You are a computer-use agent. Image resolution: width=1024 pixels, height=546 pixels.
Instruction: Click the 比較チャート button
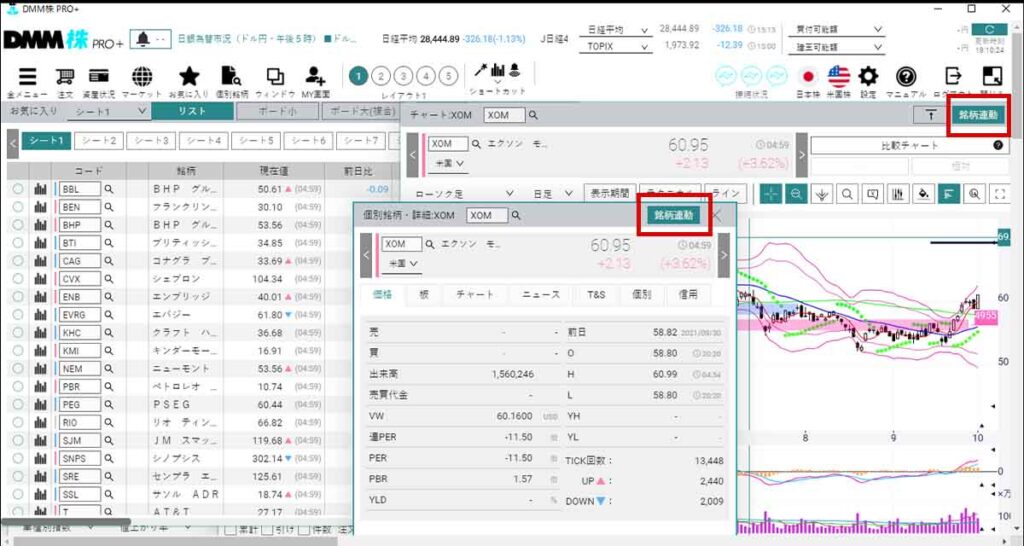tap(910, 146)
